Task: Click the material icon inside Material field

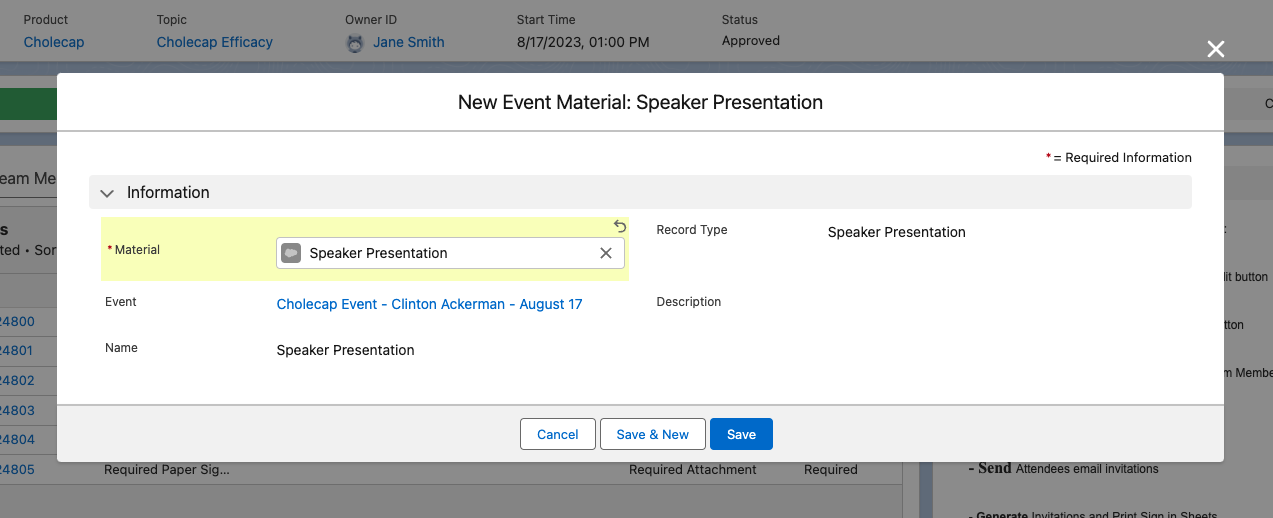Action: coord(291,253)
